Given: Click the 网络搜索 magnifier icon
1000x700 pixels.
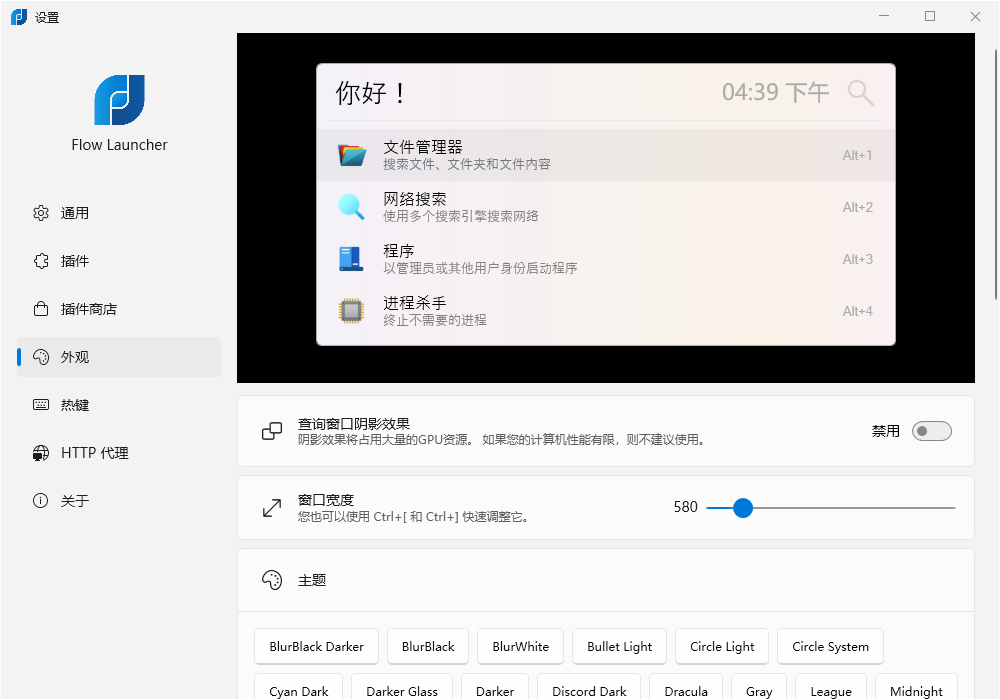Looking at the screenshot, I should point(352,207).
